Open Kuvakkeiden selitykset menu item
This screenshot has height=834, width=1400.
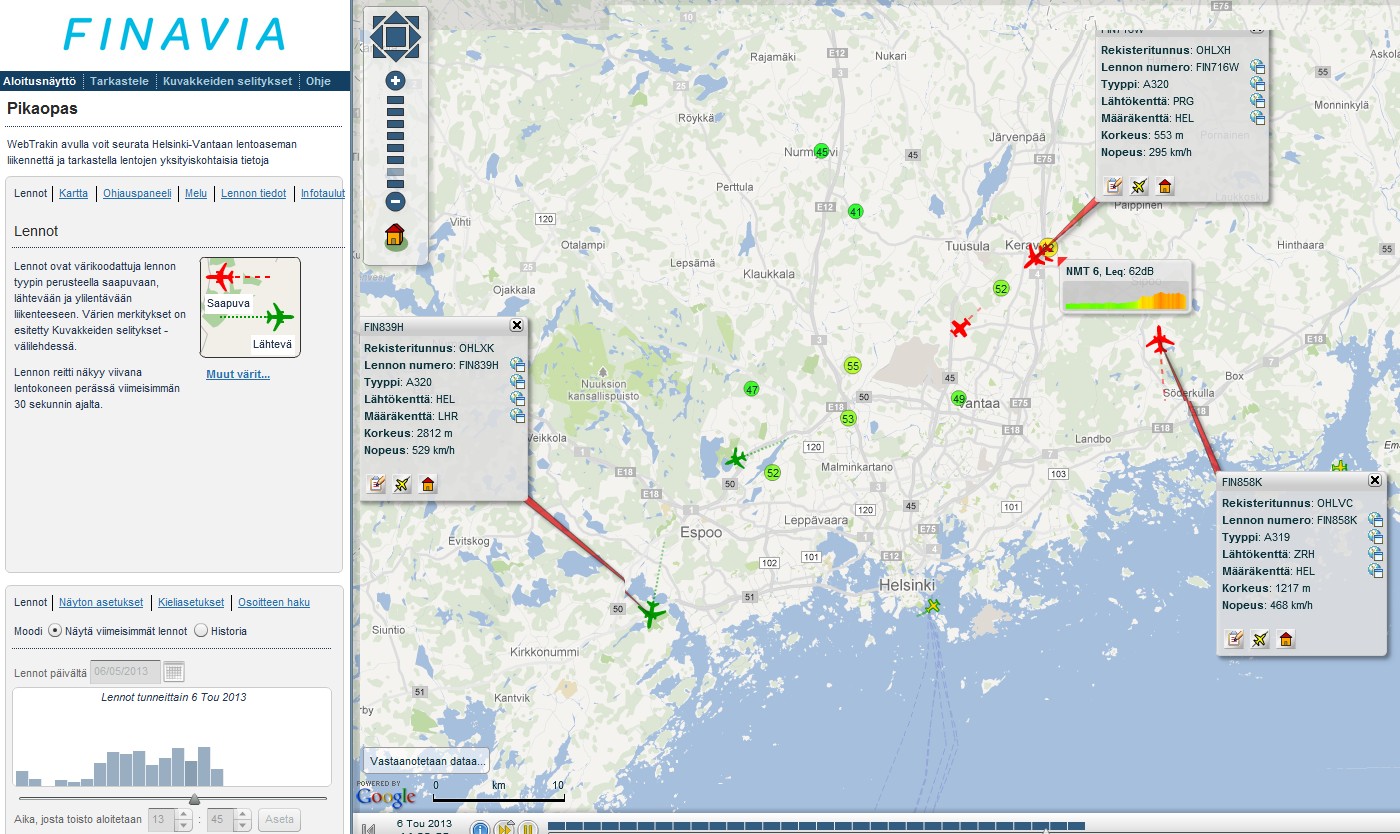(x=228, y=81)
